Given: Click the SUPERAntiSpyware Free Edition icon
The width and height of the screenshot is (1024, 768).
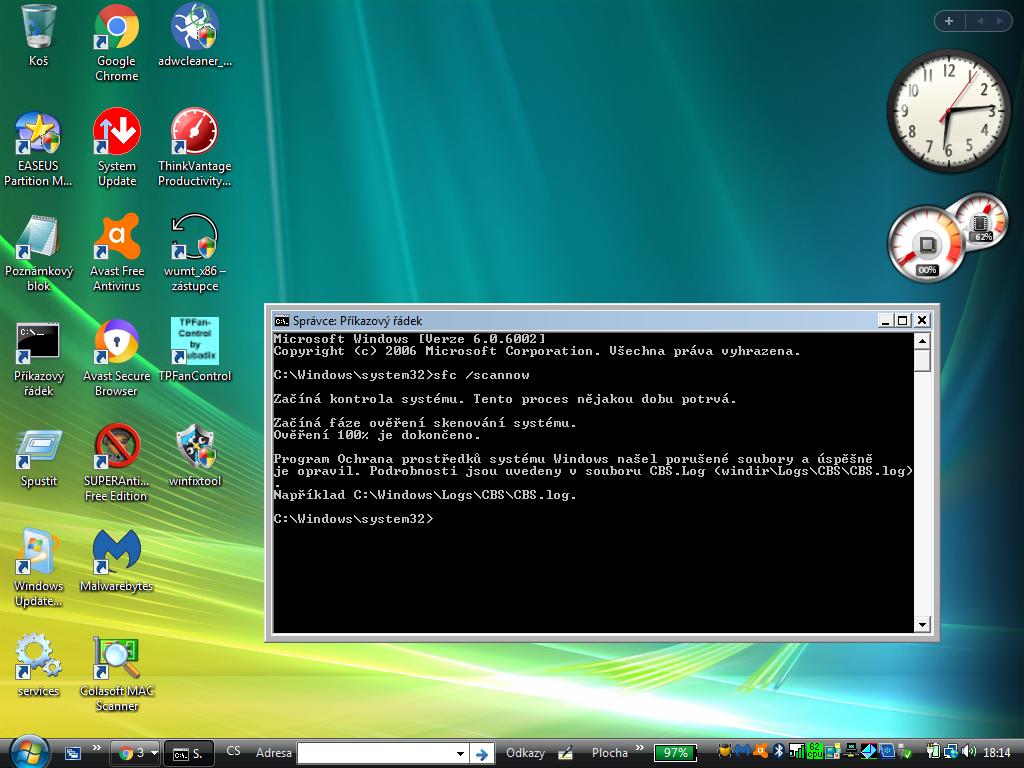Looking at the screenshot, I should (x=116, y=449).
